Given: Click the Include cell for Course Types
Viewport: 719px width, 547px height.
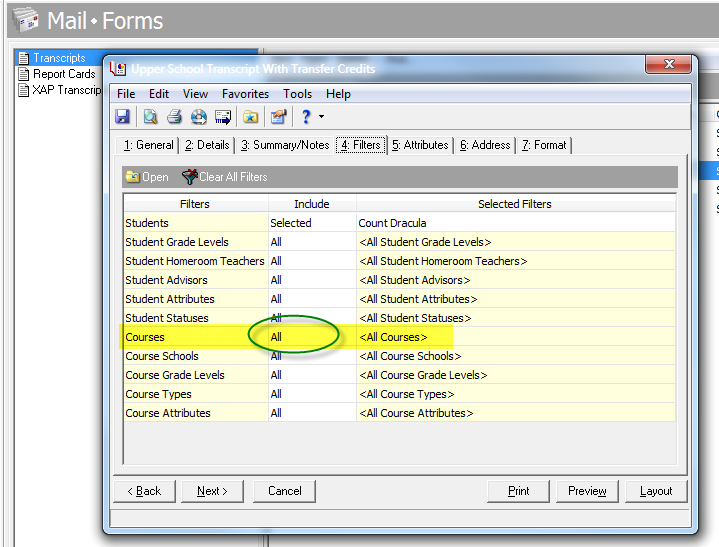Looking at the screenshot, I should pos(312,394).
